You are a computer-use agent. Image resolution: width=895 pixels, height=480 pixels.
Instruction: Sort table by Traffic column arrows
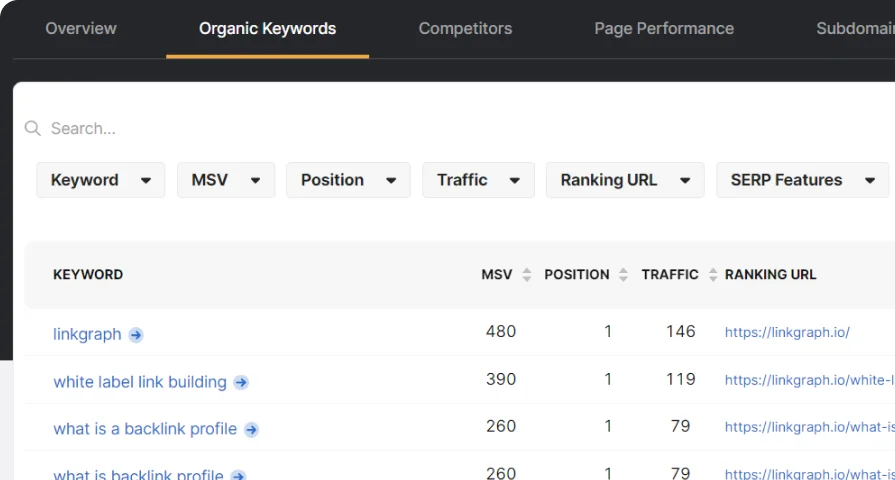click(713, 275)
